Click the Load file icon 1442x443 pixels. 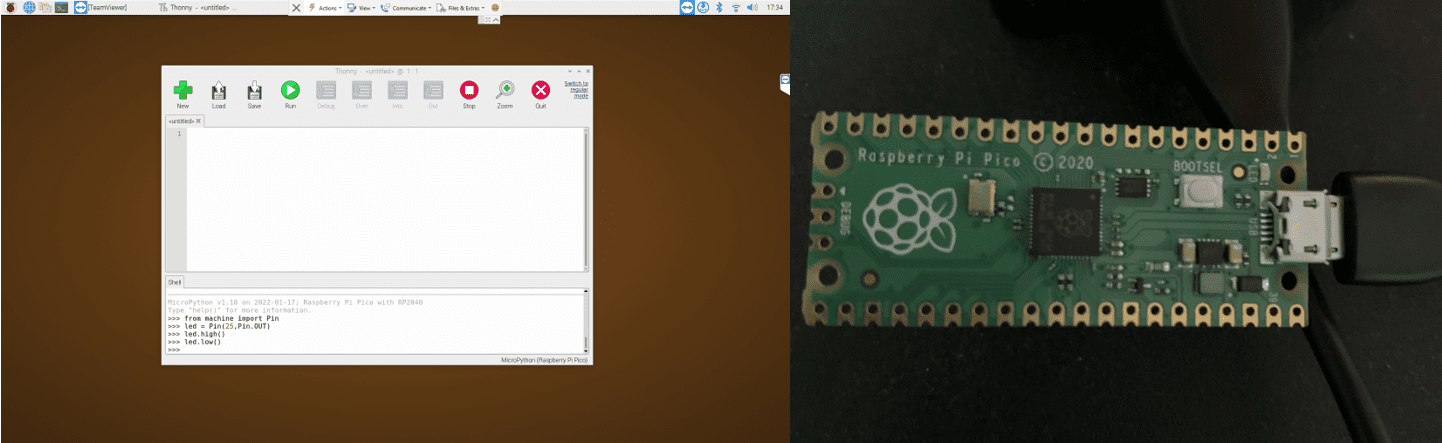point(219,91)
